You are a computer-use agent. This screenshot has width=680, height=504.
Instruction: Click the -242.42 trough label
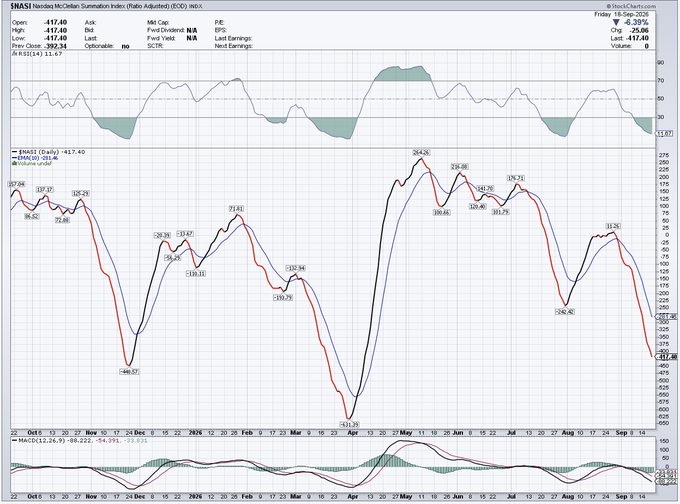point(565,311)
